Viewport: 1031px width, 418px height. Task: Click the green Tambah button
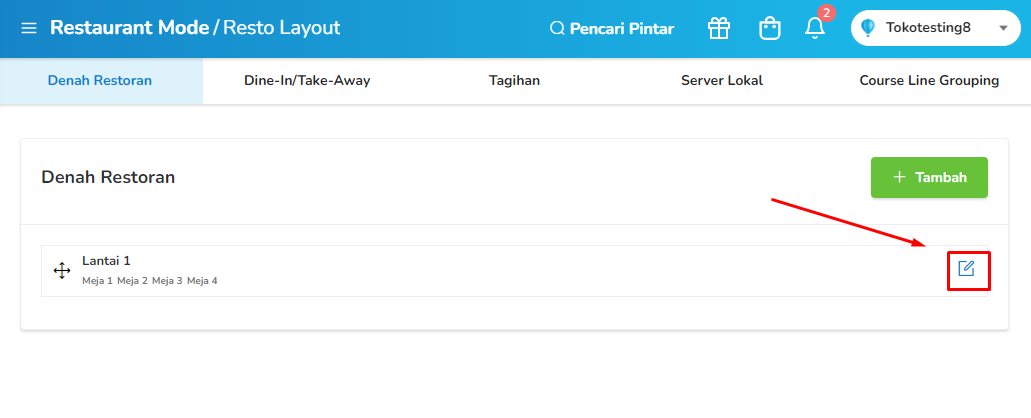[929, 177]
